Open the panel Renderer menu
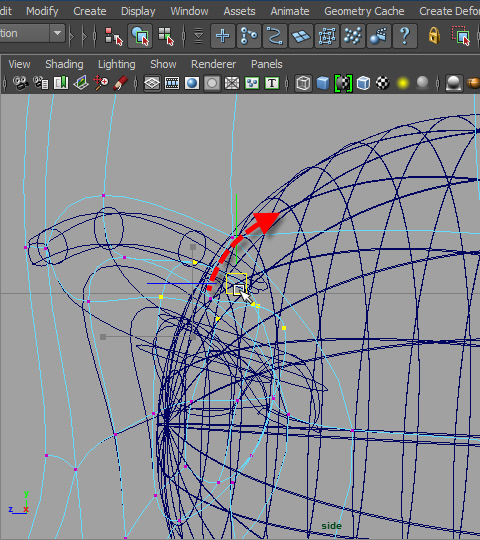The height and width of the screenshot is (540, 480). [x=213, y=64]
